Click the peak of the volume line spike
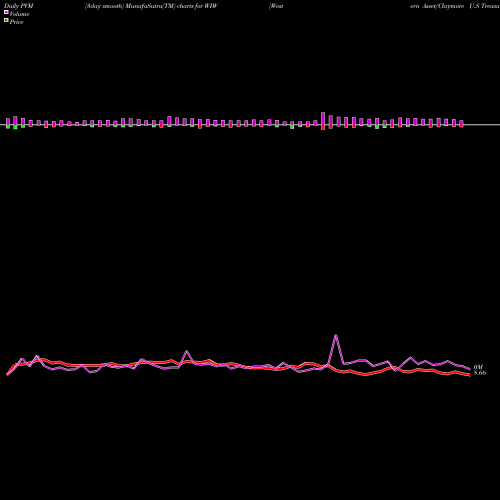Screen dimensions: 500x500 pyautogui.click(x=336, y=335)
